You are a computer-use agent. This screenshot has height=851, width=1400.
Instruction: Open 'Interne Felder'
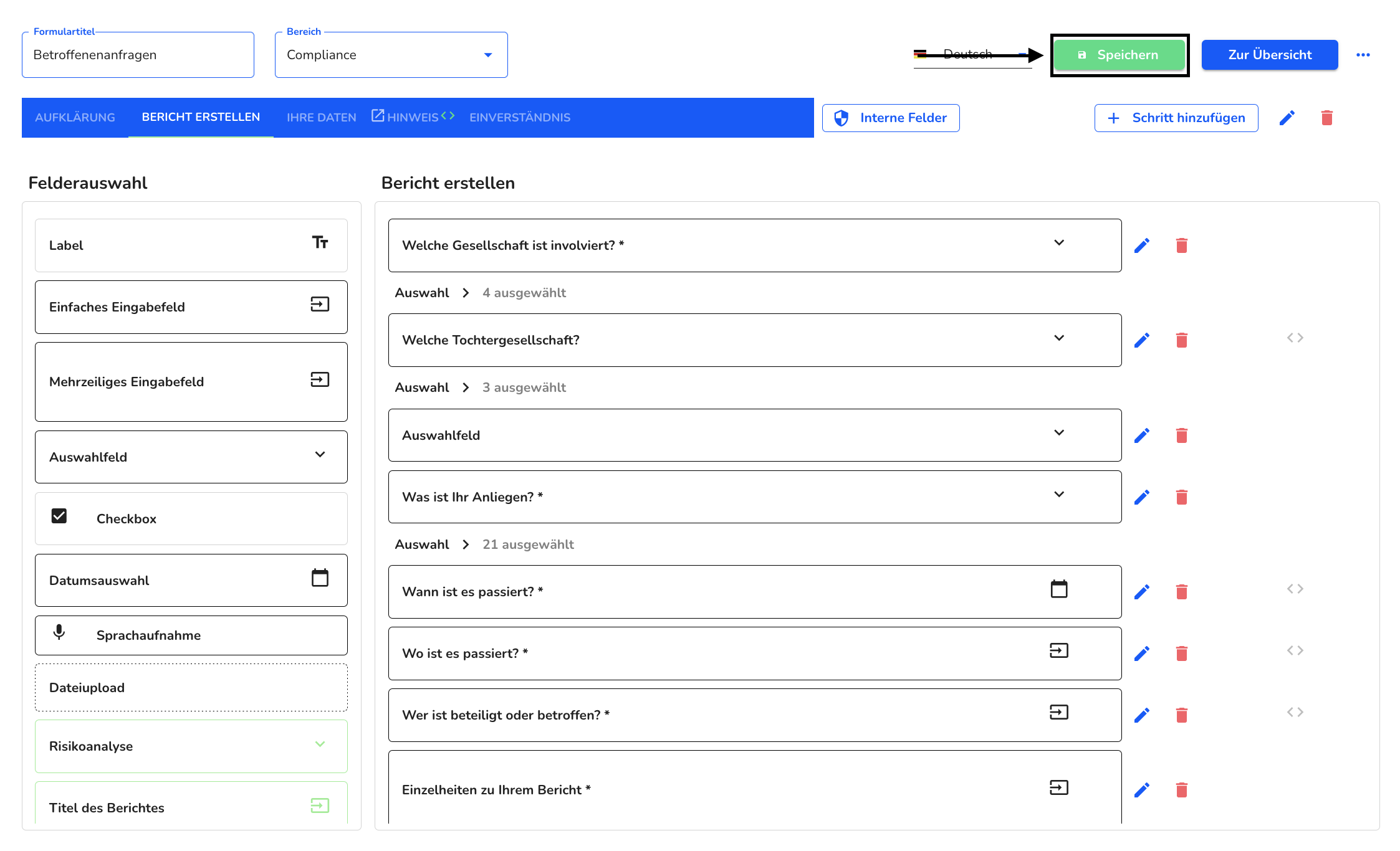pos(890,118)
